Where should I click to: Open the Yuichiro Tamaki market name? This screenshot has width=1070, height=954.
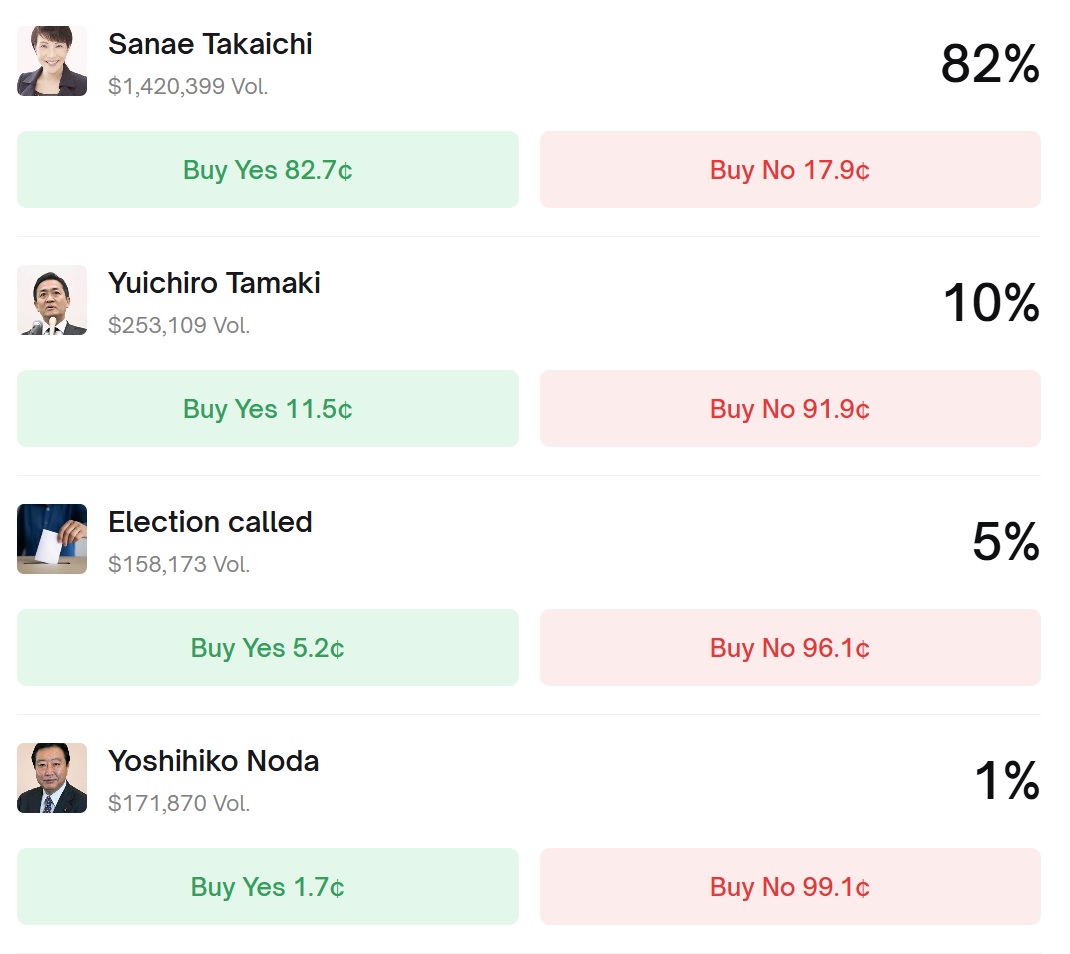tap(214, 283)
